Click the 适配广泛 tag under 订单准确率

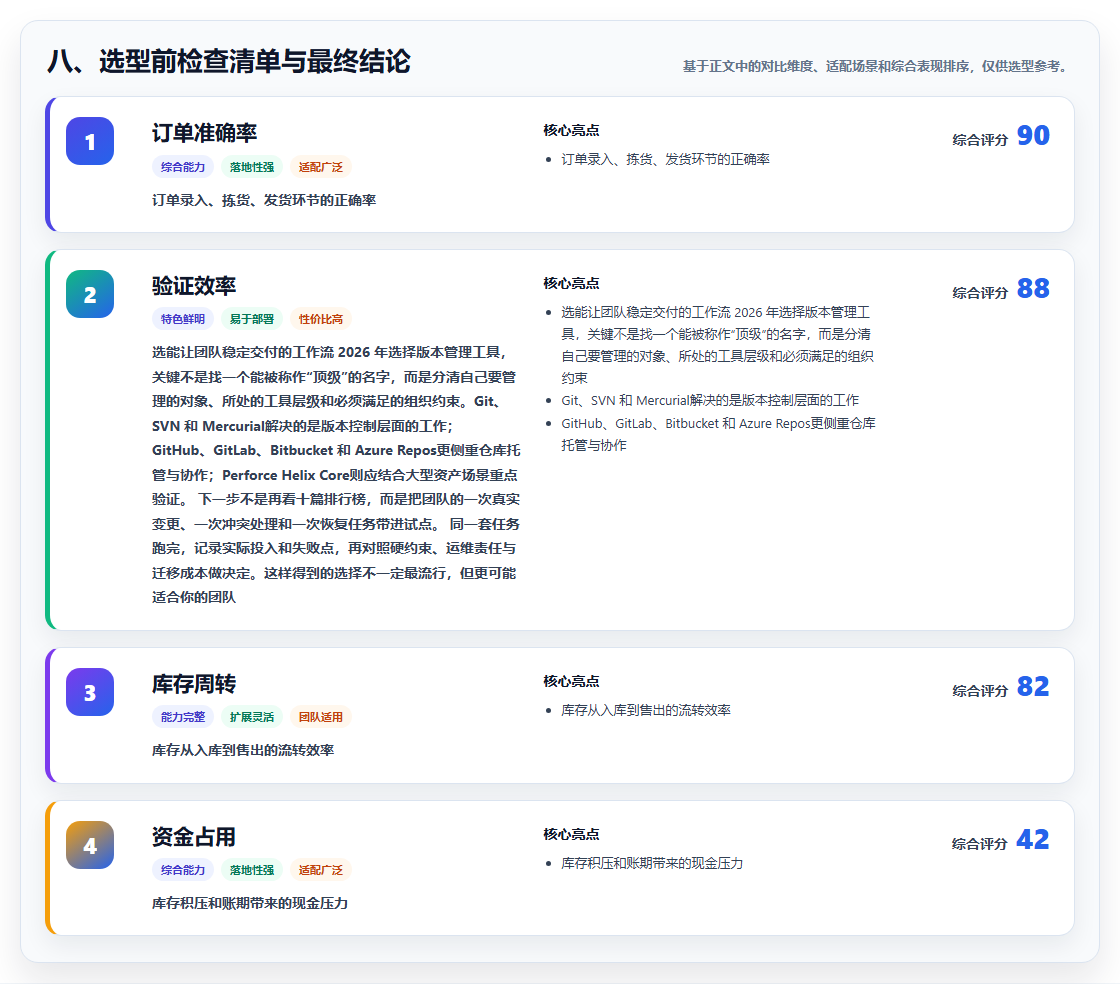321,167
